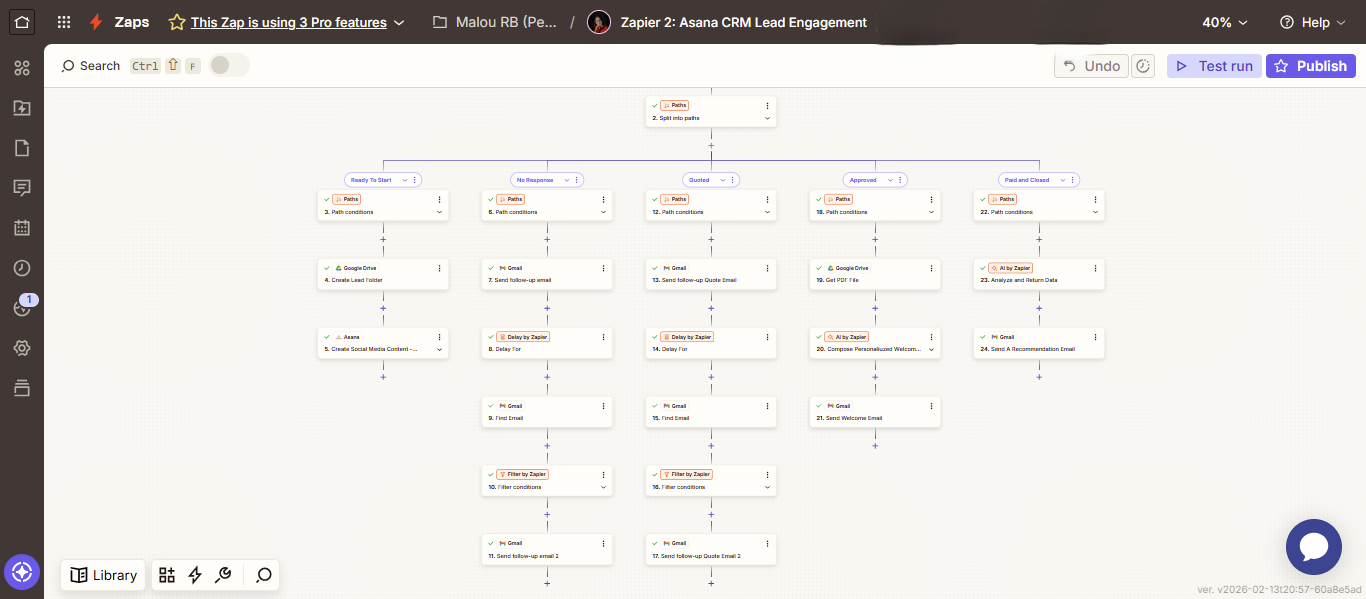Select the Approved path label
1366x599 pixels.
point(863,180)
